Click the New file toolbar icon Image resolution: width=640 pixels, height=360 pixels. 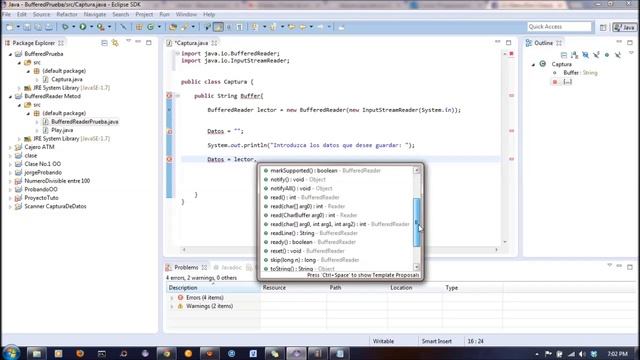(x=10, y=27)
